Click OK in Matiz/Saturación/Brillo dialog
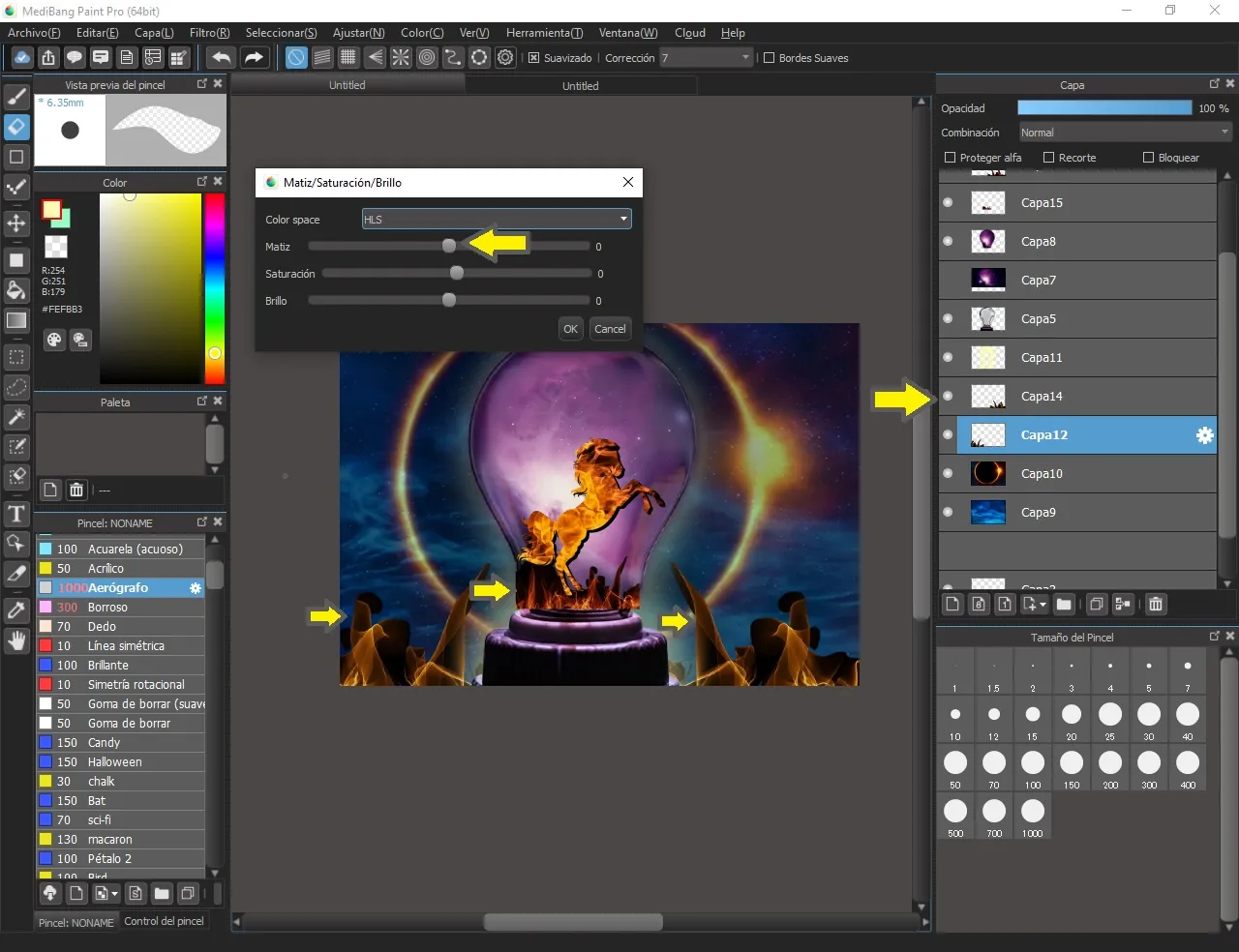This screenshot has width=1239, height=952. tap(571, 329)
